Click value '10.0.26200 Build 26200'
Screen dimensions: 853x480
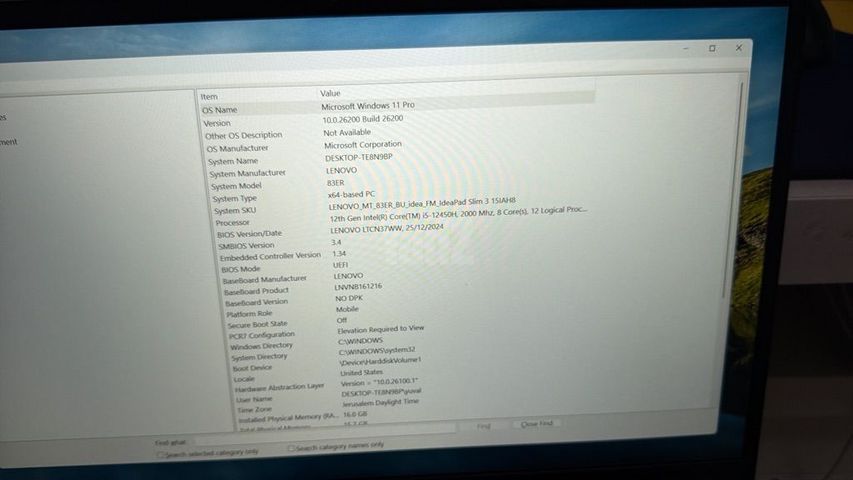click(x=363, y=119)
